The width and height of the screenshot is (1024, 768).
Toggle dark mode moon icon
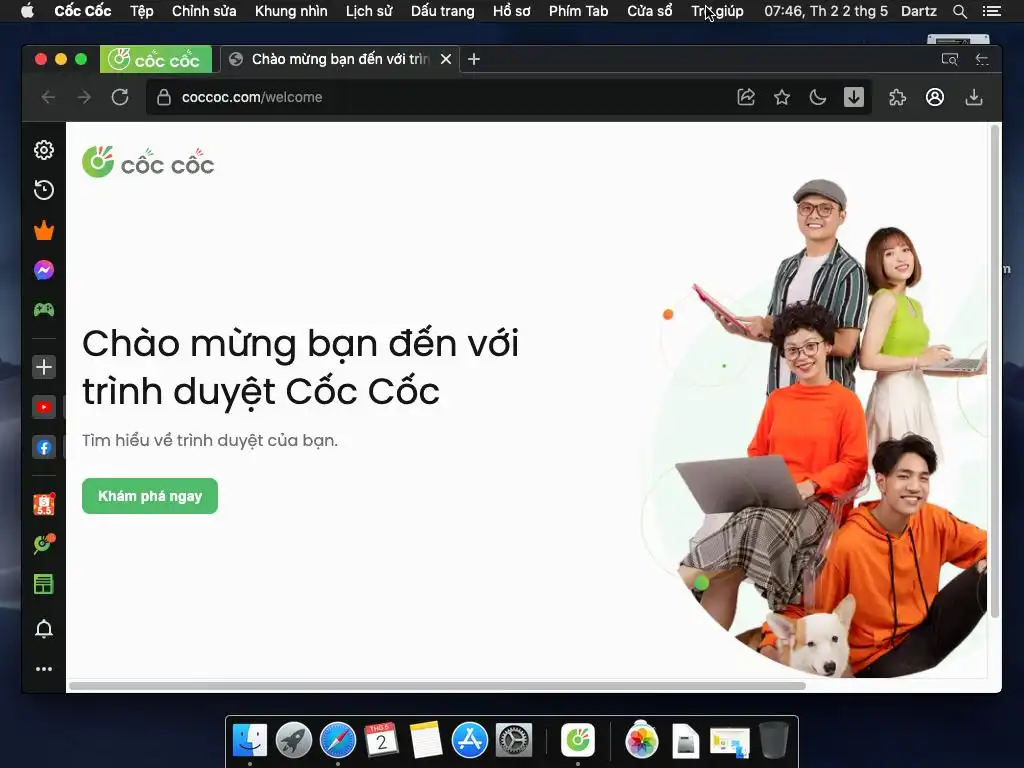click(818, 97)
